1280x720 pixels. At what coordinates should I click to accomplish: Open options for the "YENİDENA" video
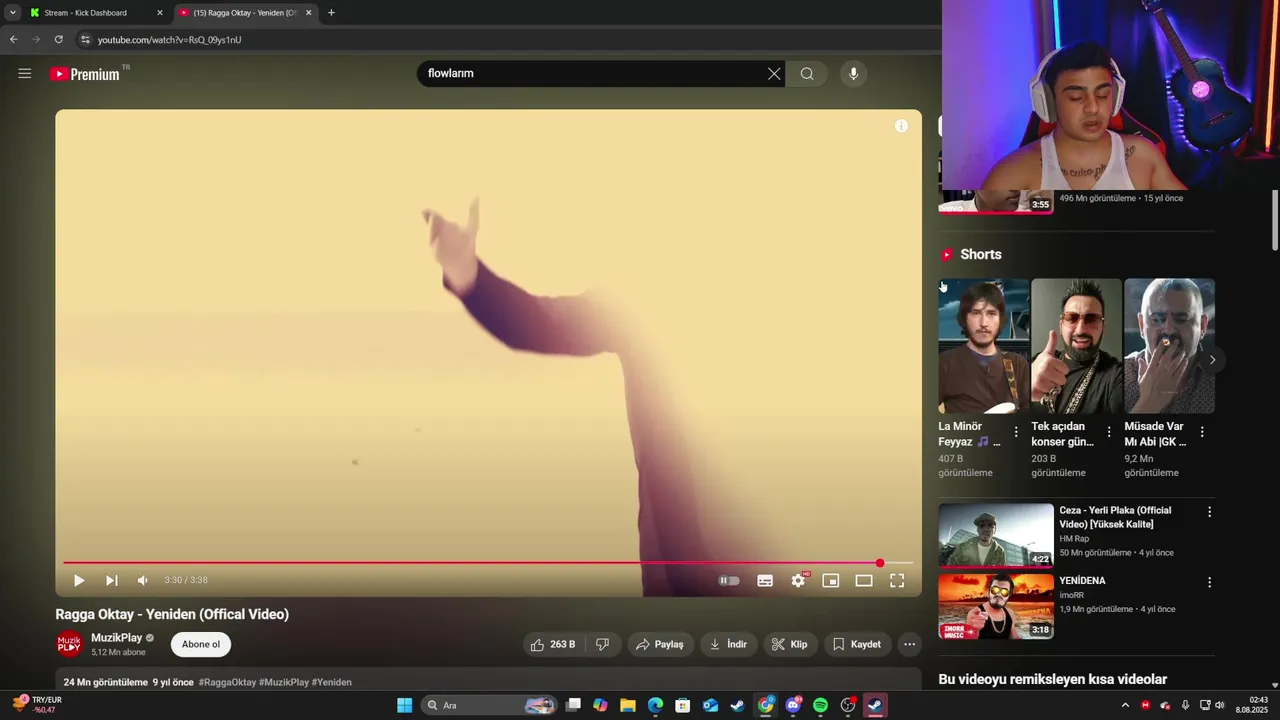[x=1209, y=582]
